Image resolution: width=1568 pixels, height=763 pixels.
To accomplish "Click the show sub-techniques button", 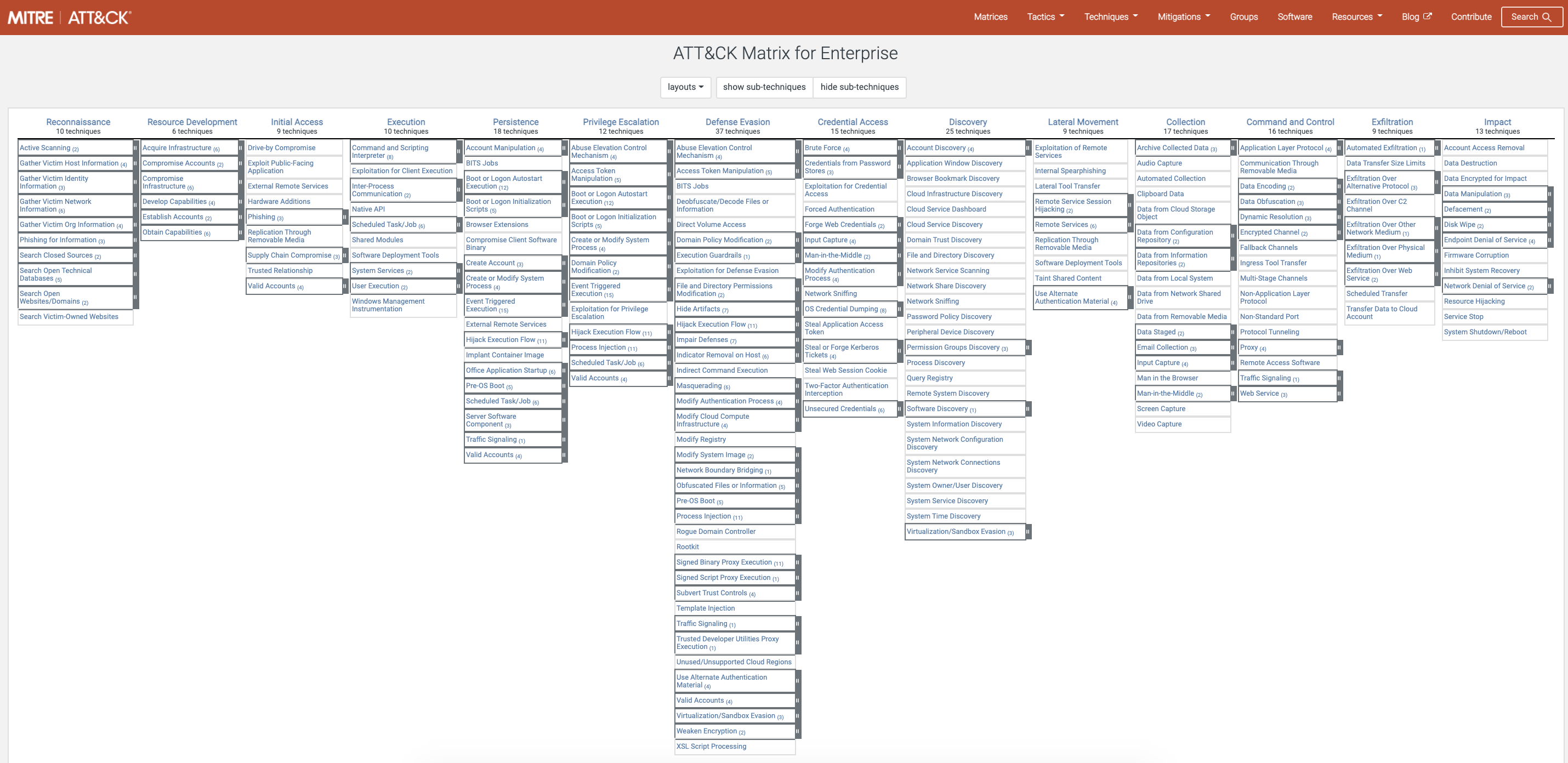I will pyautogui.click(x=764, y=87).
